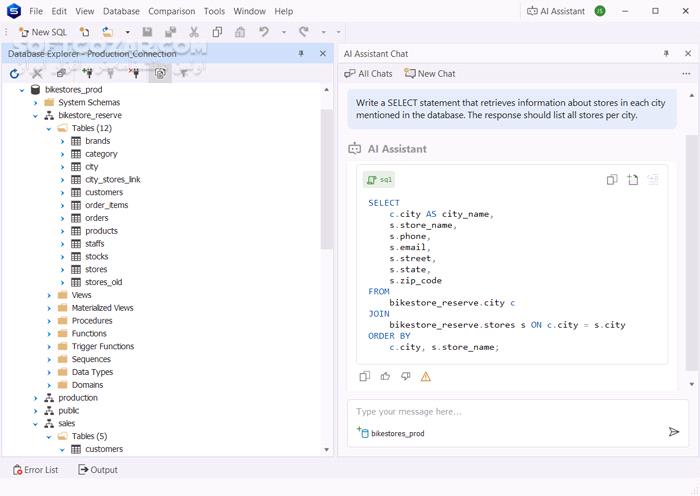Expand the Materialized Views folder

(x=49, y=308)
